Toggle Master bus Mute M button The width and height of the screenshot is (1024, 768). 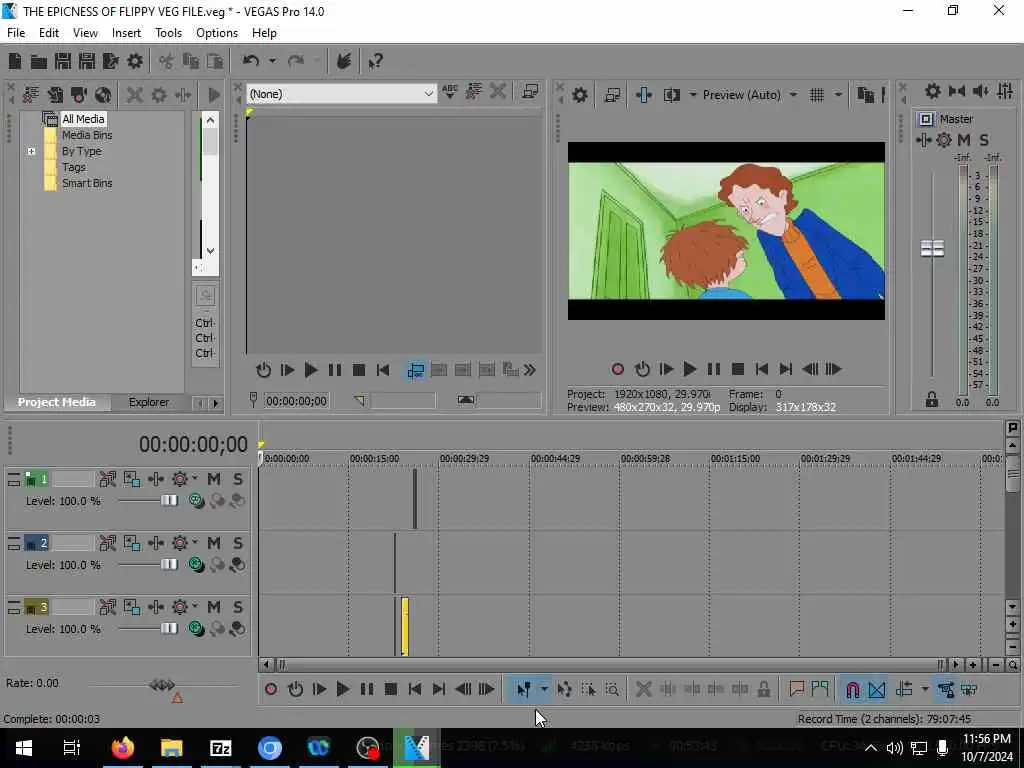point(964,140)
